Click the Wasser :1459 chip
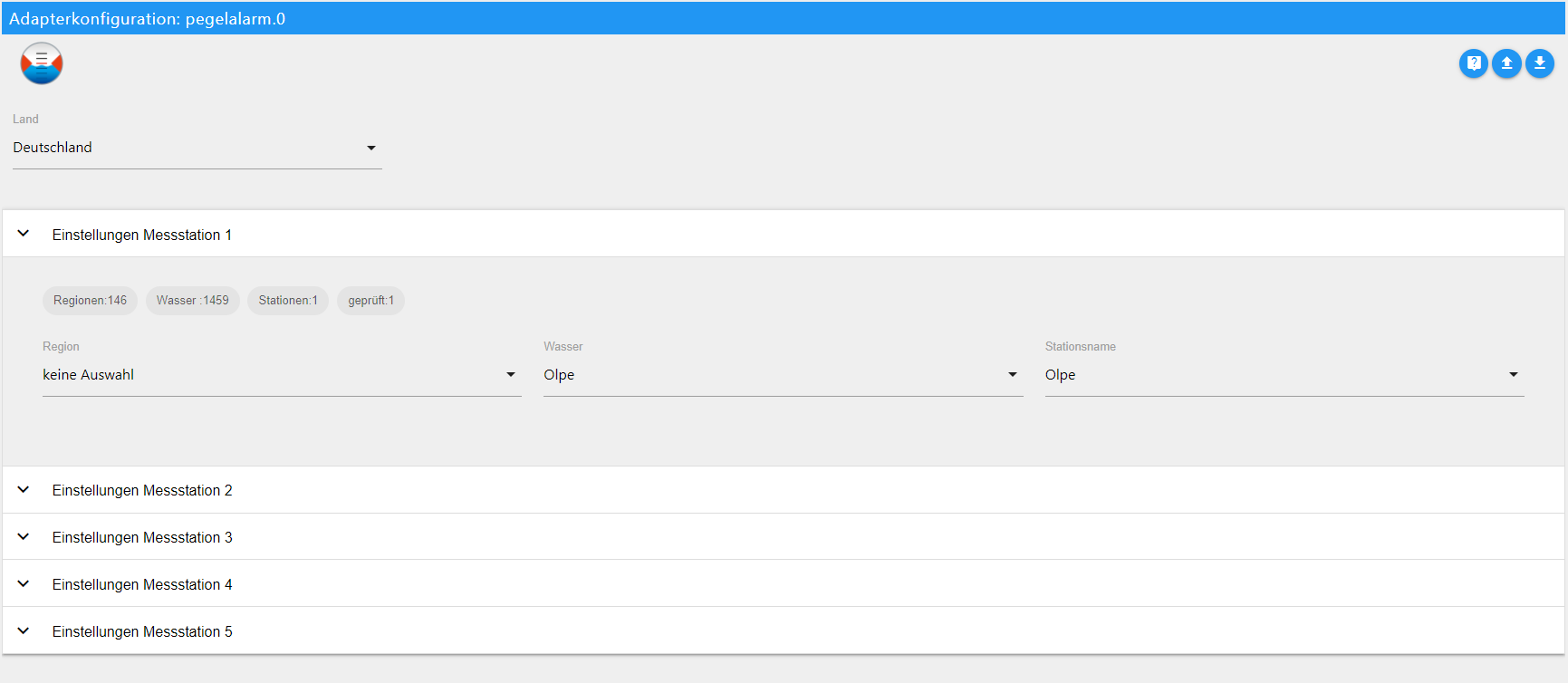The height and width of the screenshot is (683, 1568). (x=193, y=301)
